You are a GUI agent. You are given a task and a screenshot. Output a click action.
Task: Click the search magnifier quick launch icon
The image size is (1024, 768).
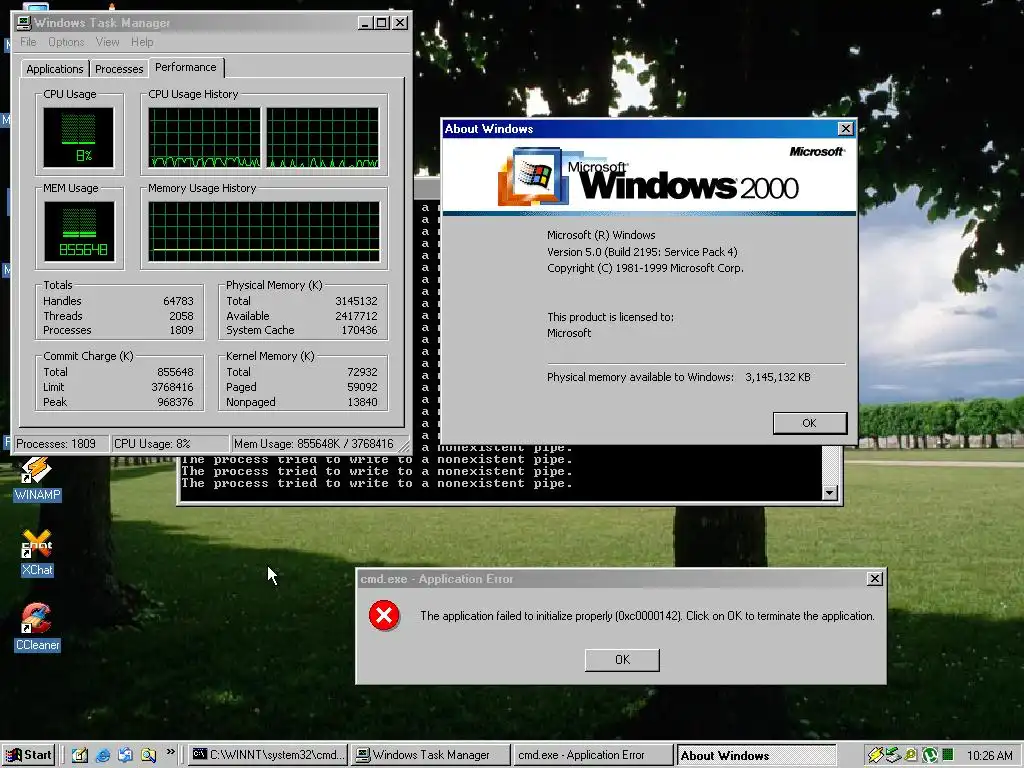pyautogui.click(x=148, y=755)
